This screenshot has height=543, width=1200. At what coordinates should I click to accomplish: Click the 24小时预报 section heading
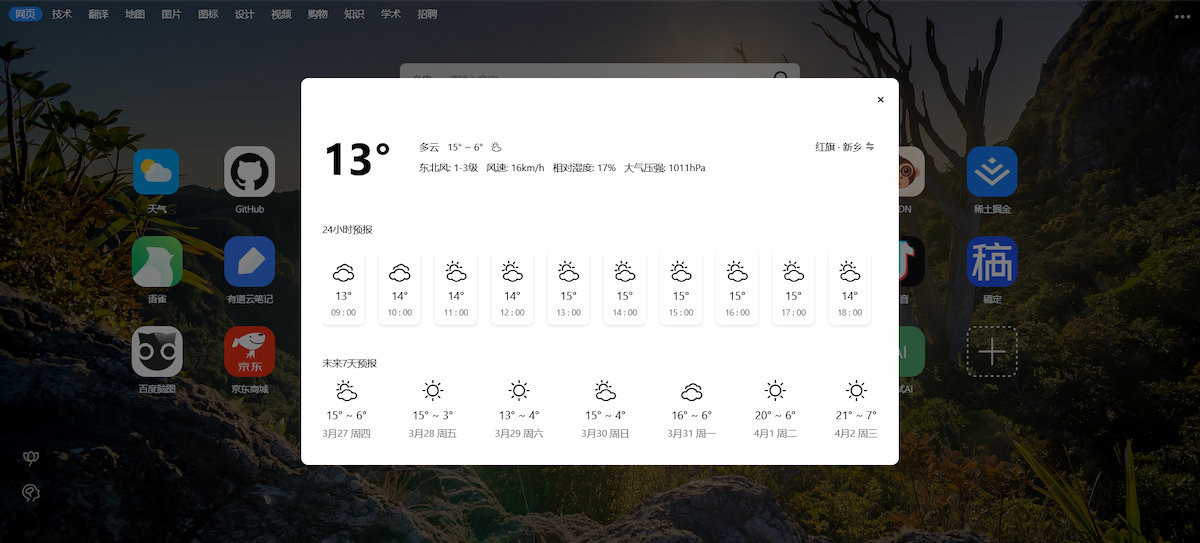[347, 229]
